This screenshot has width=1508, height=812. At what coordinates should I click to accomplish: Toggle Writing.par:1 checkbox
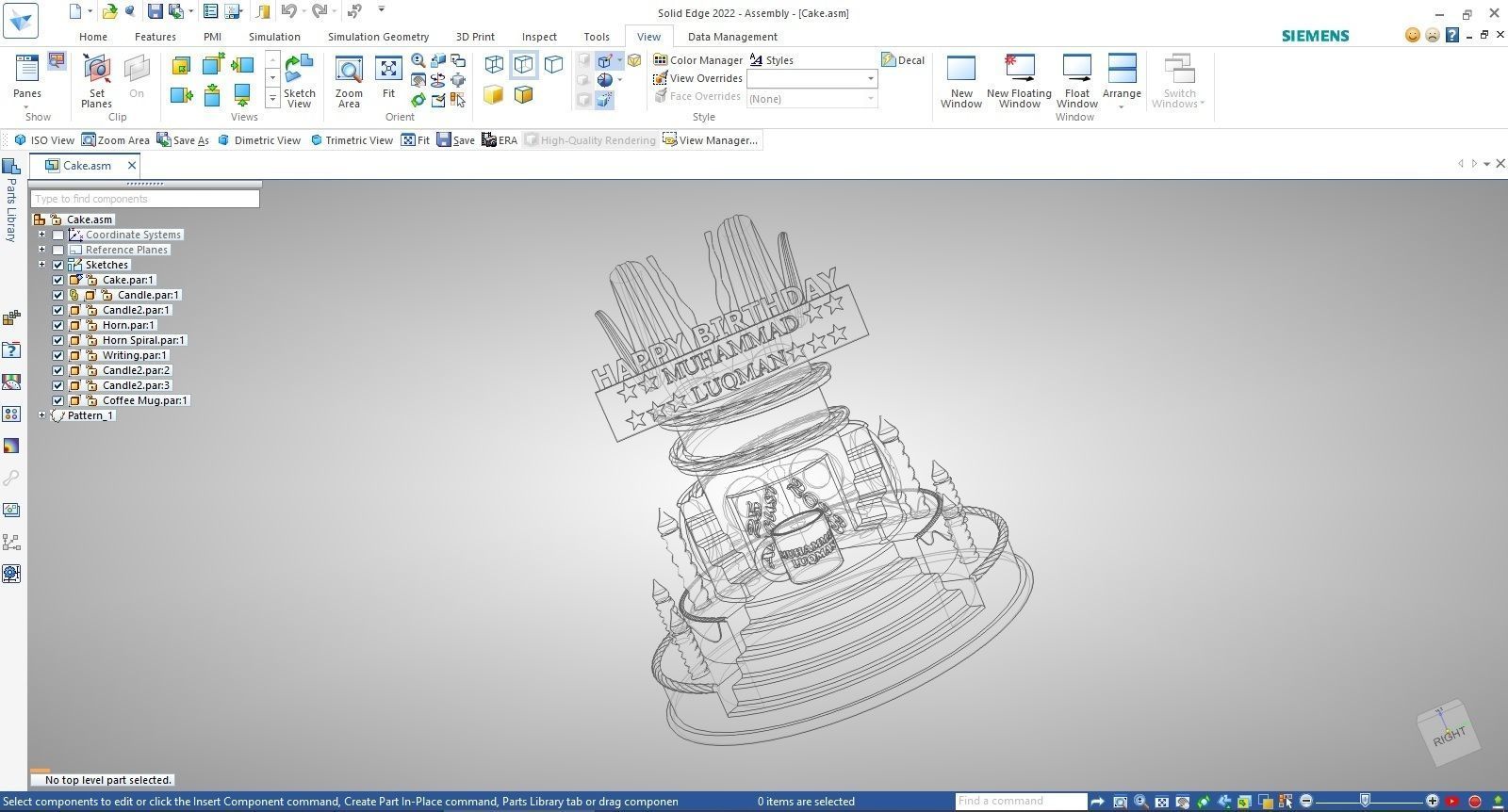tap(58, 355)
